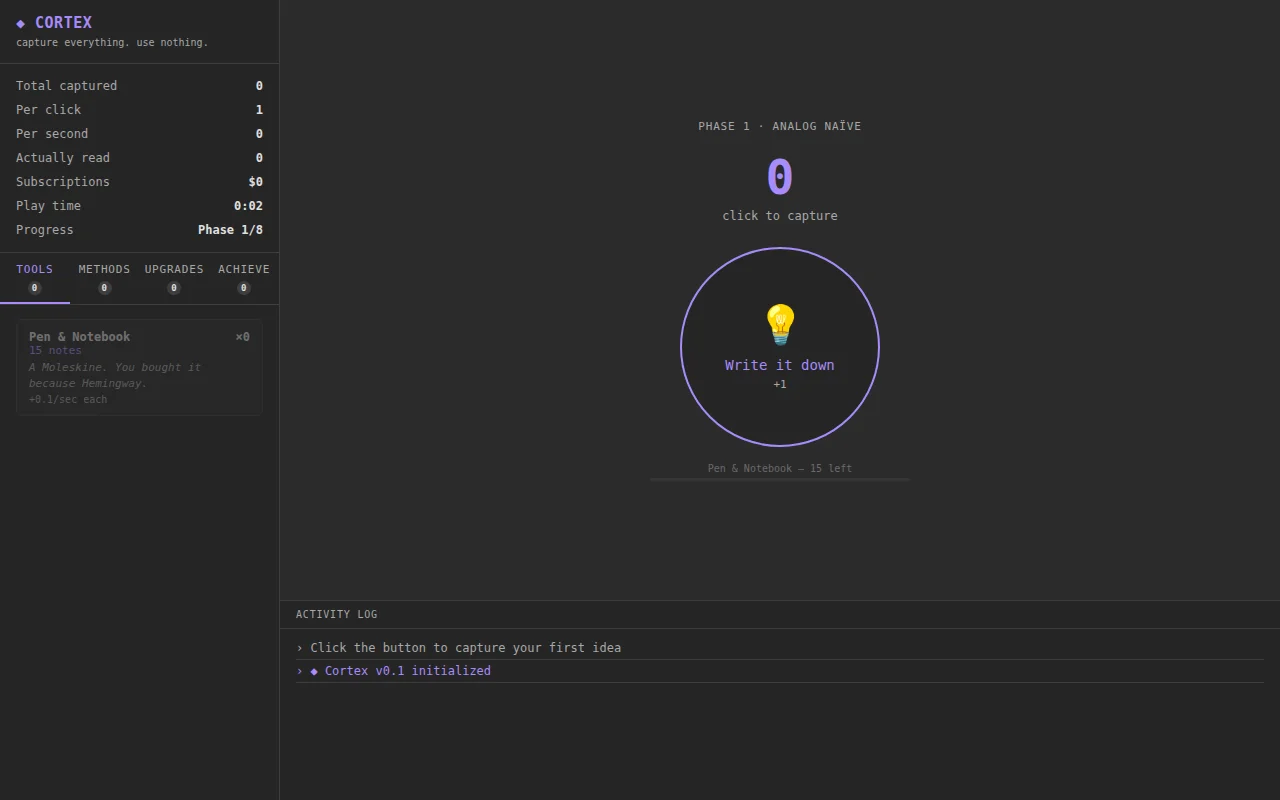Click the 'Total captured' stat row
The height and width of the screenshot is (800, 1280).
tap(139, 86)
